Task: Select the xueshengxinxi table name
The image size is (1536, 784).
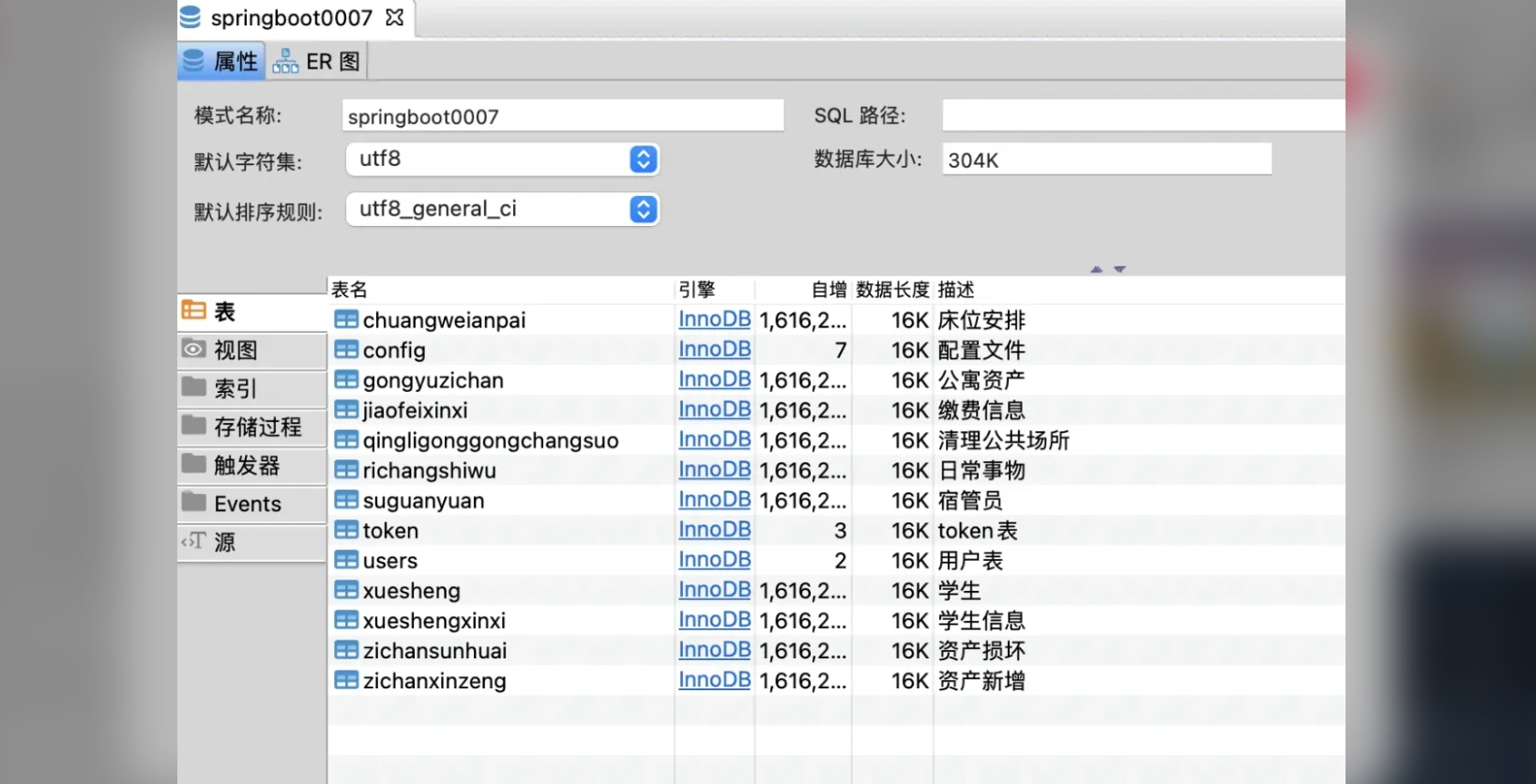Action: click(x=434, y=621)
